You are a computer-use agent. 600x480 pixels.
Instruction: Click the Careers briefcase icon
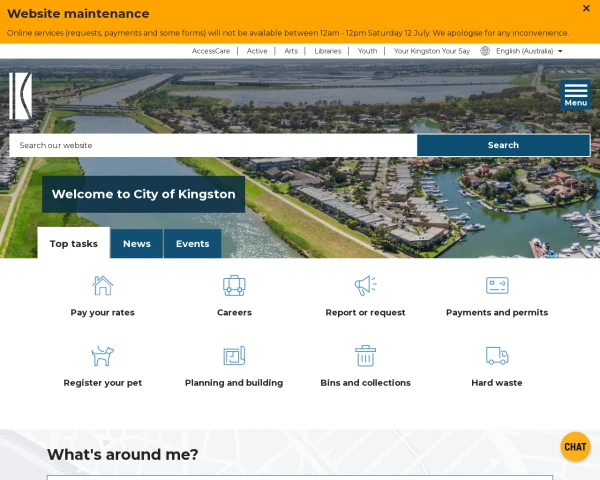pyautogui.click(x=234, y=286)
